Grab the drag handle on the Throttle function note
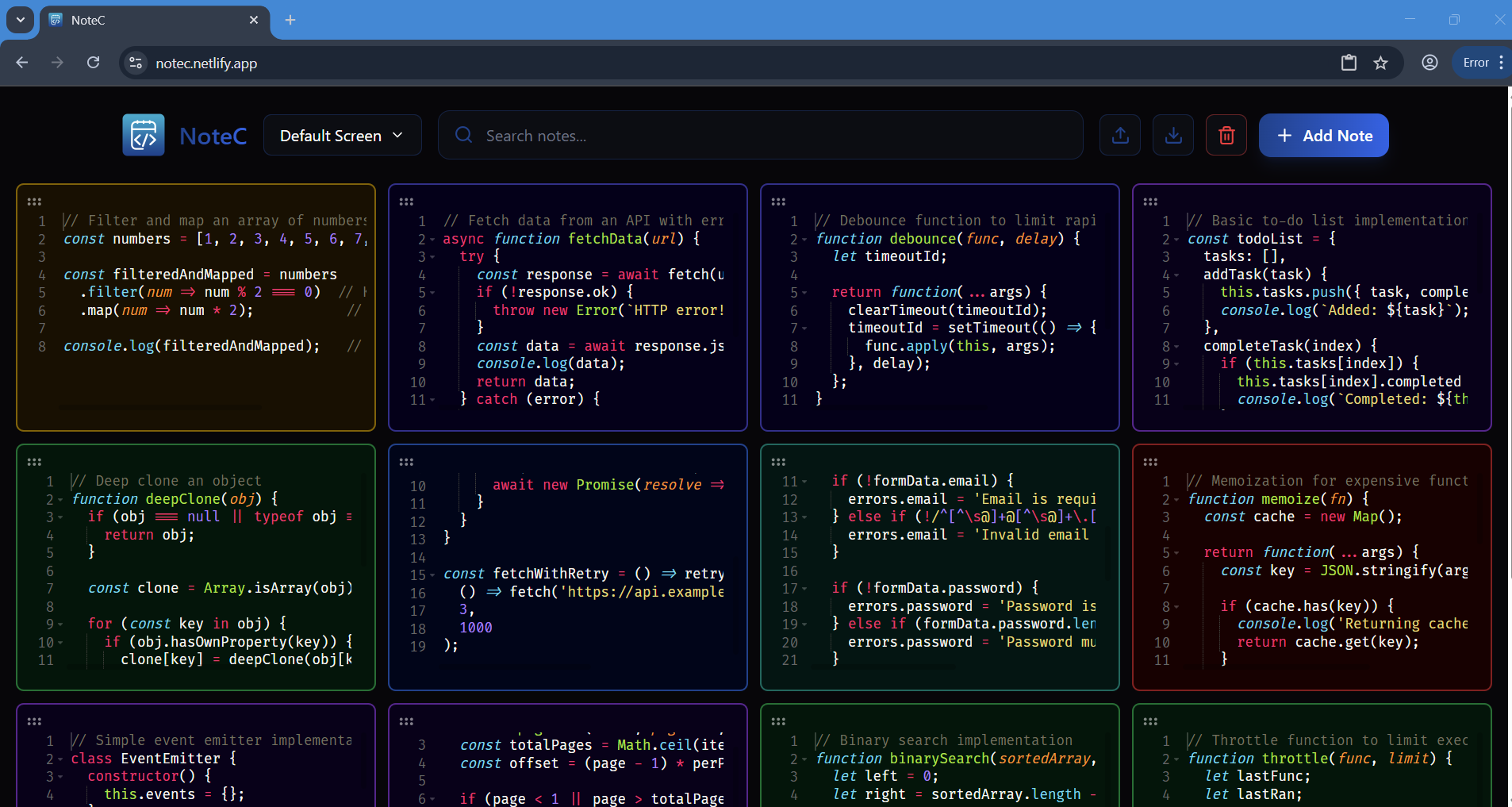This screenshot has width=1512, height=807. tap(1150, 721)
